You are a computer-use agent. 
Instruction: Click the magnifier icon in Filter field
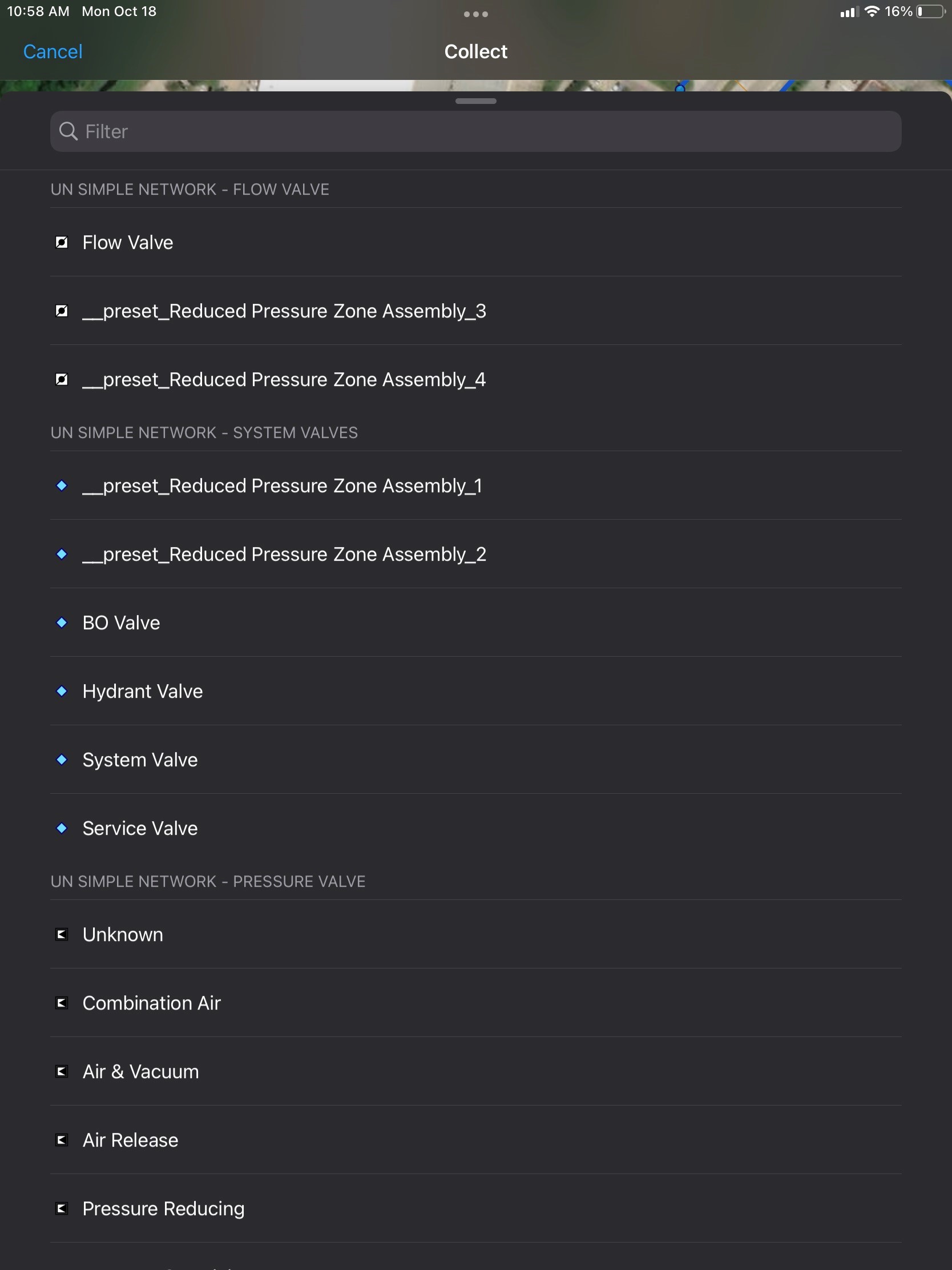68,131
